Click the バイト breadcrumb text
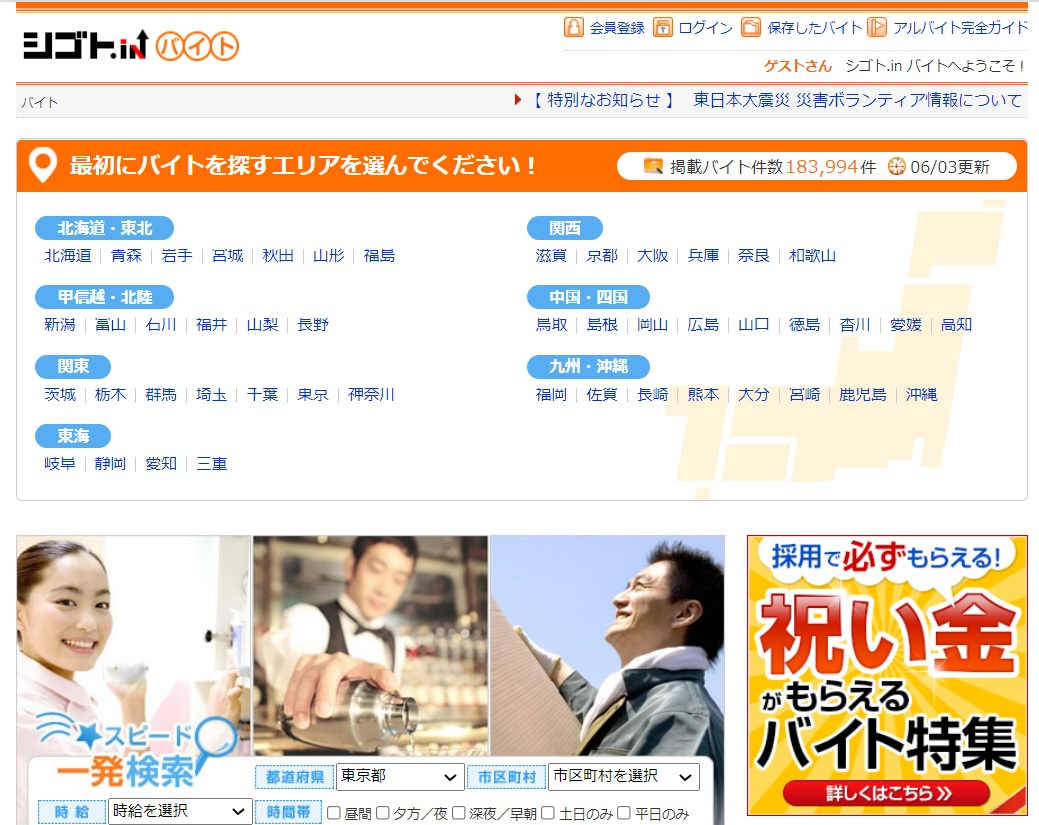1039x825 pixels. 40,103
